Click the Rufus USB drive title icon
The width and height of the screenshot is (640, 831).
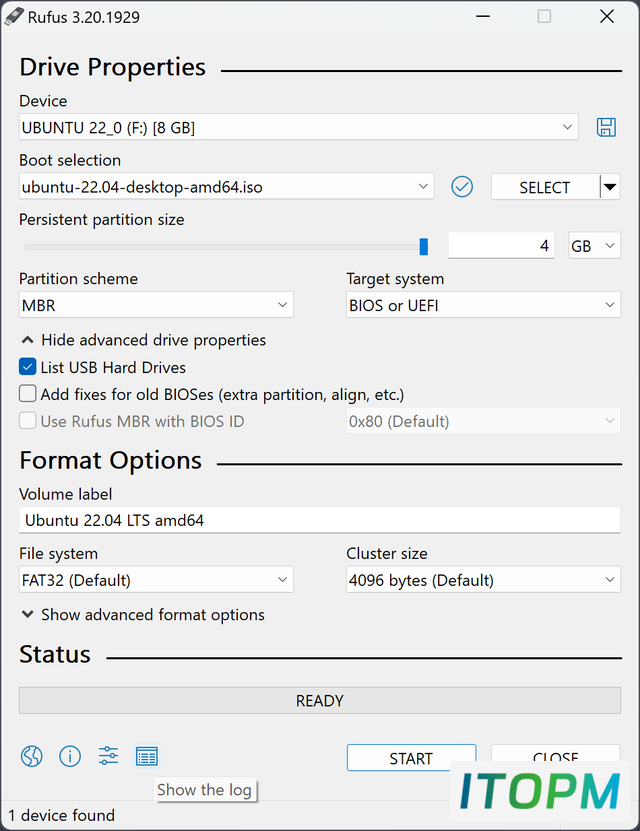click(14, 17)
